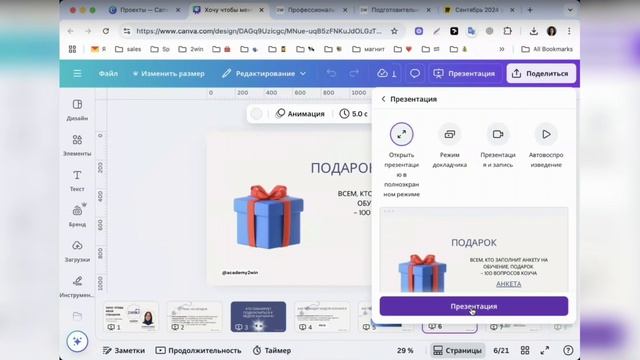
Task: Reload the browser page
Action: tap(106, 31)
